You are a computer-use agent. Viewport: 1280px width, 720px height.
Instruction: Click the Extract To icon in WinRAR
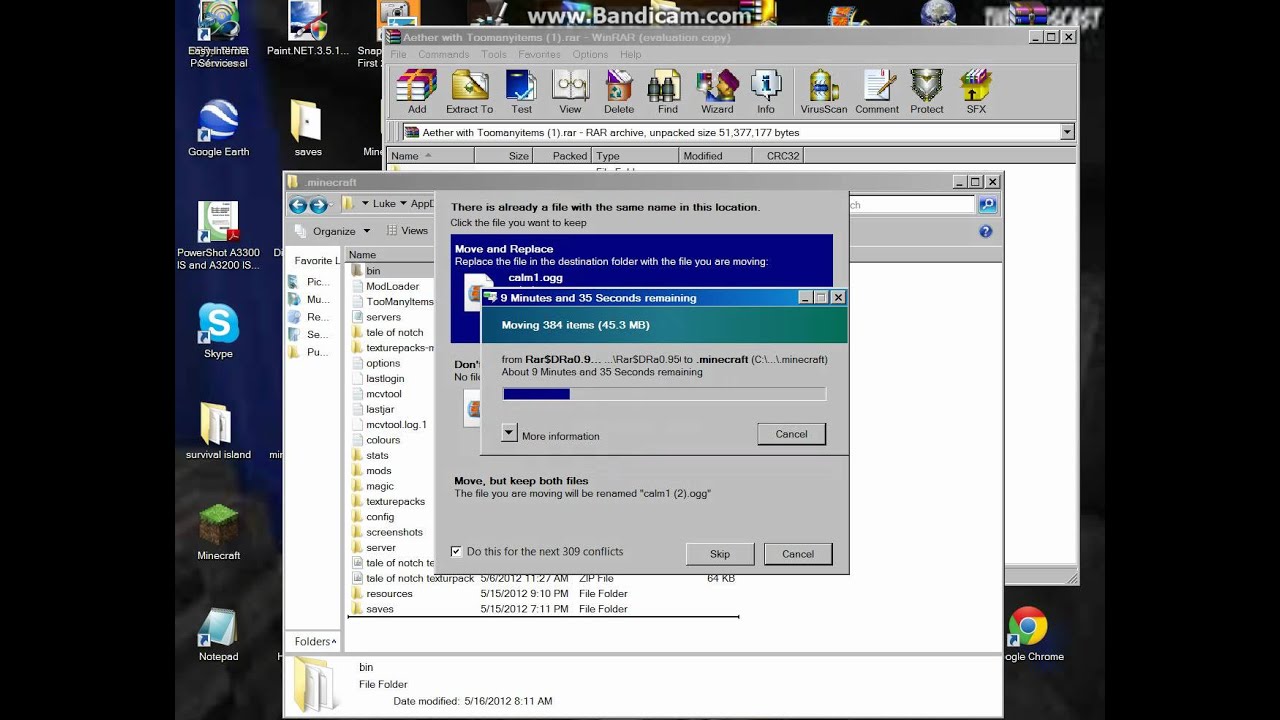[469, 91]
